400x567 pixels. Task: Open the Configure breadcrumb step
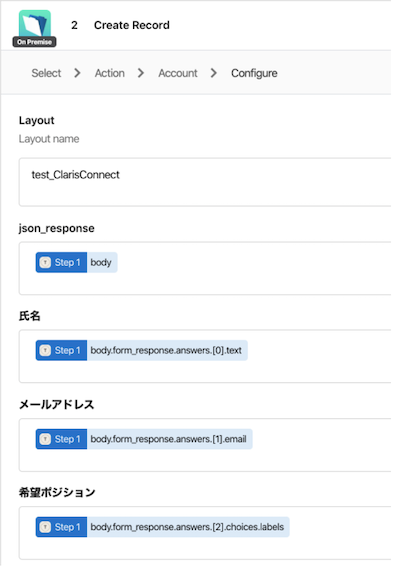[x=254, y=73]
